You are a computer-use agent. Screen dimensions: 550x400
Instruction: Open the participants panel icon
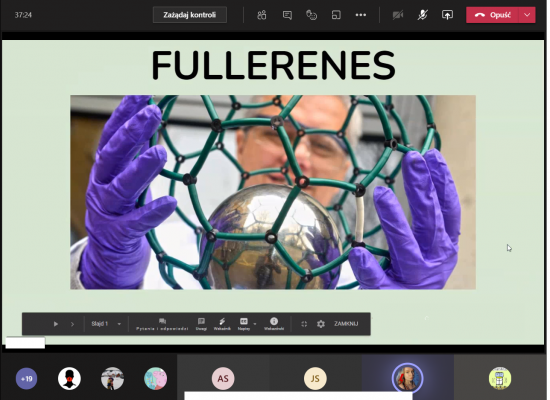[x=262, y=15]
